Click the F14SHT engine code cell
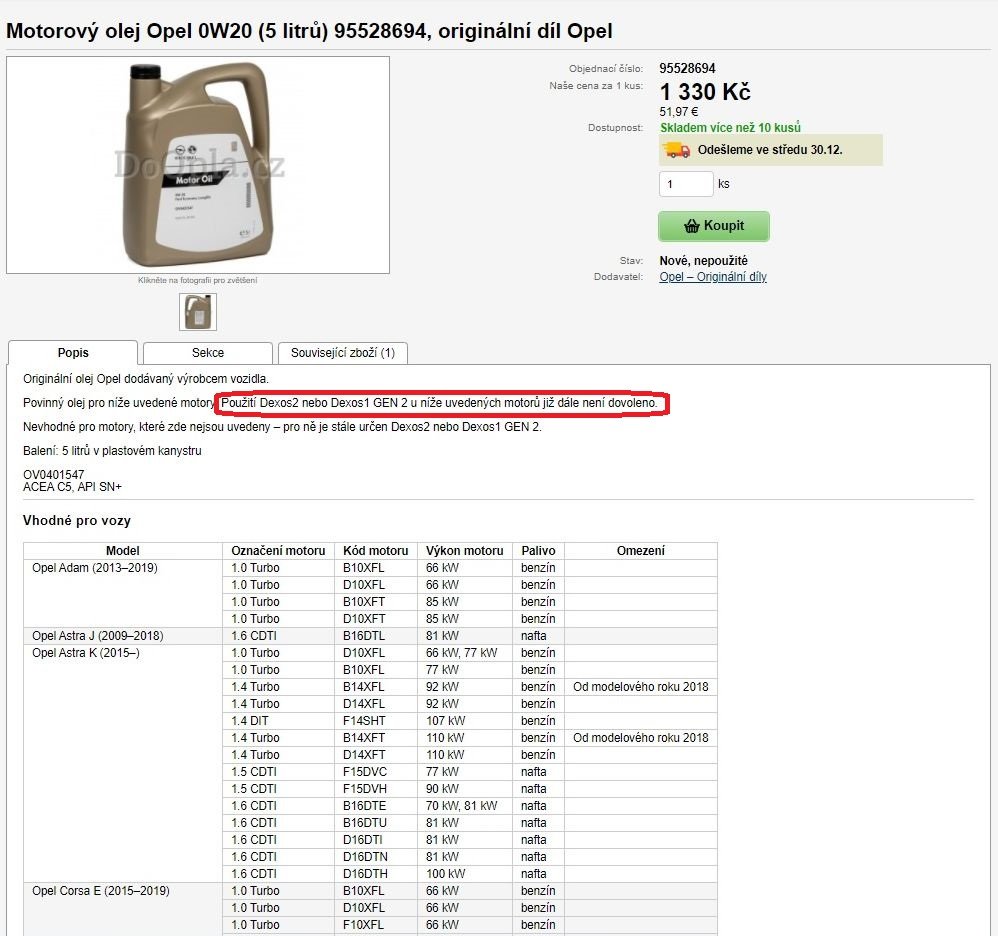 coord(363,721)
